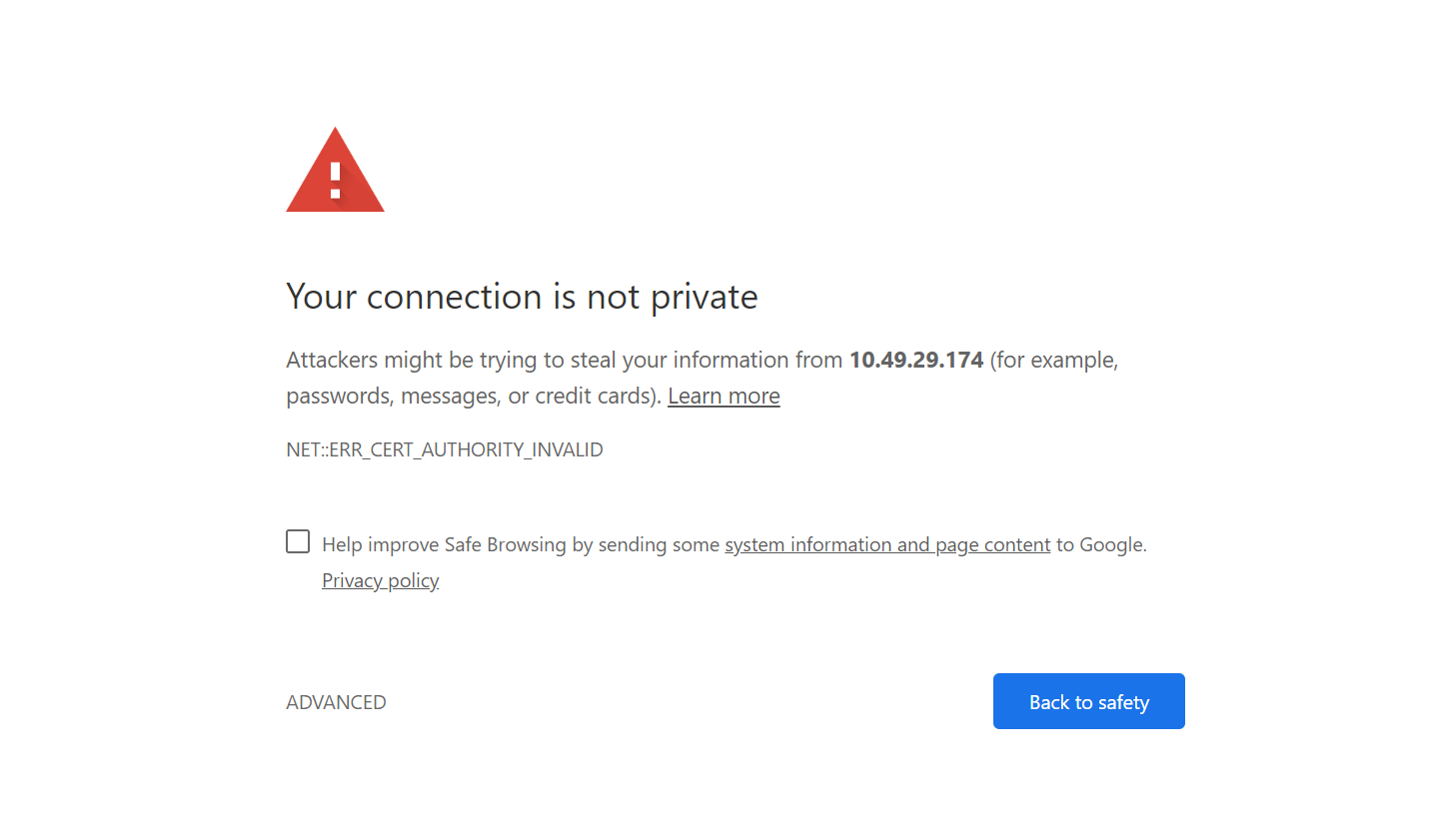
Task: Tick the Safe Browsing reporting checkbox
Action: tap(298, 541)
